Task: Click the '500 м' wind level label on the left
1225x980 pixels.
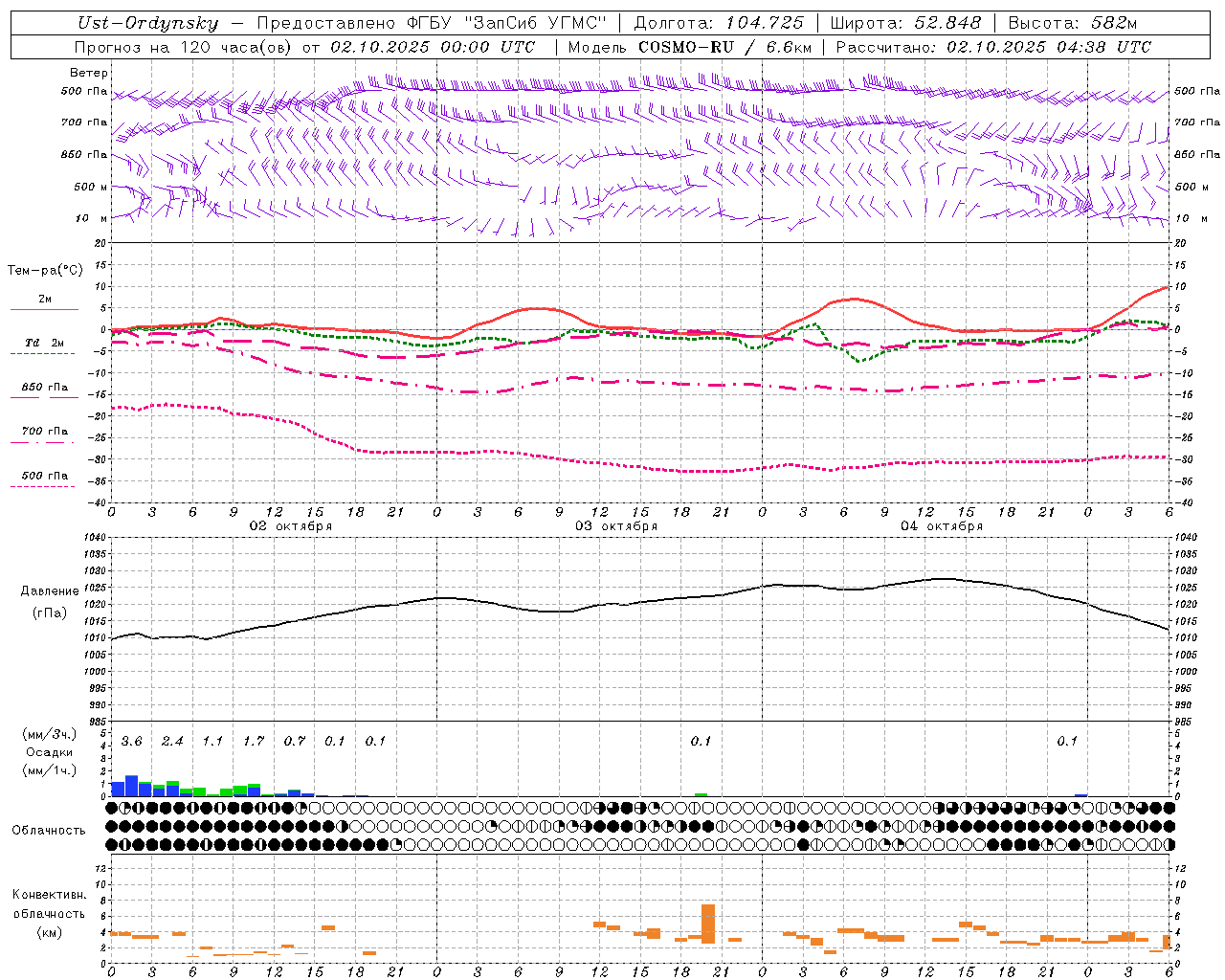Action: tap(91, 188)
